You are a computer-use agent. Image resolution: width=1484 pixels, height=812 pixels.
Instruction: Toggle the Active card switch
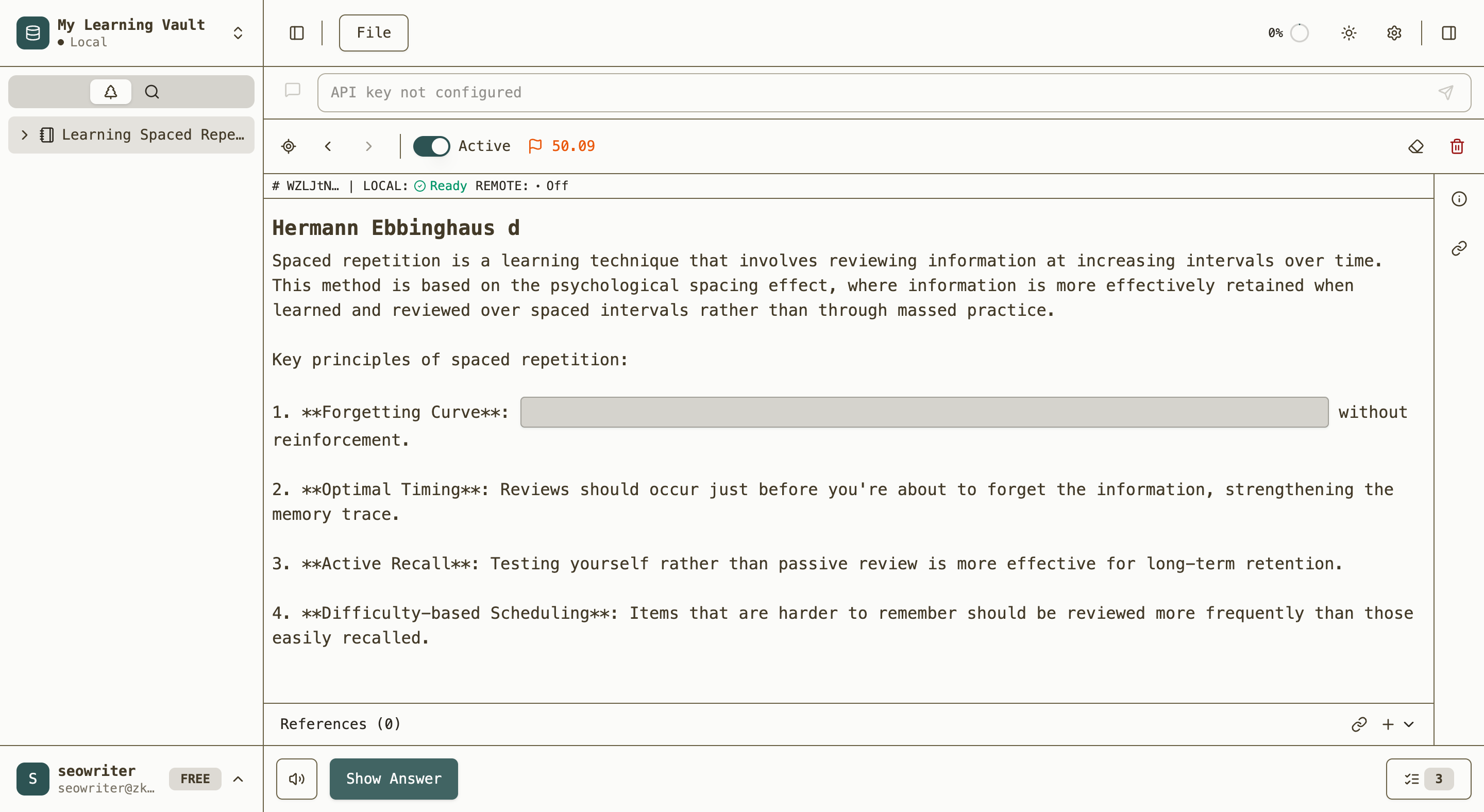(x=431, y=146)
